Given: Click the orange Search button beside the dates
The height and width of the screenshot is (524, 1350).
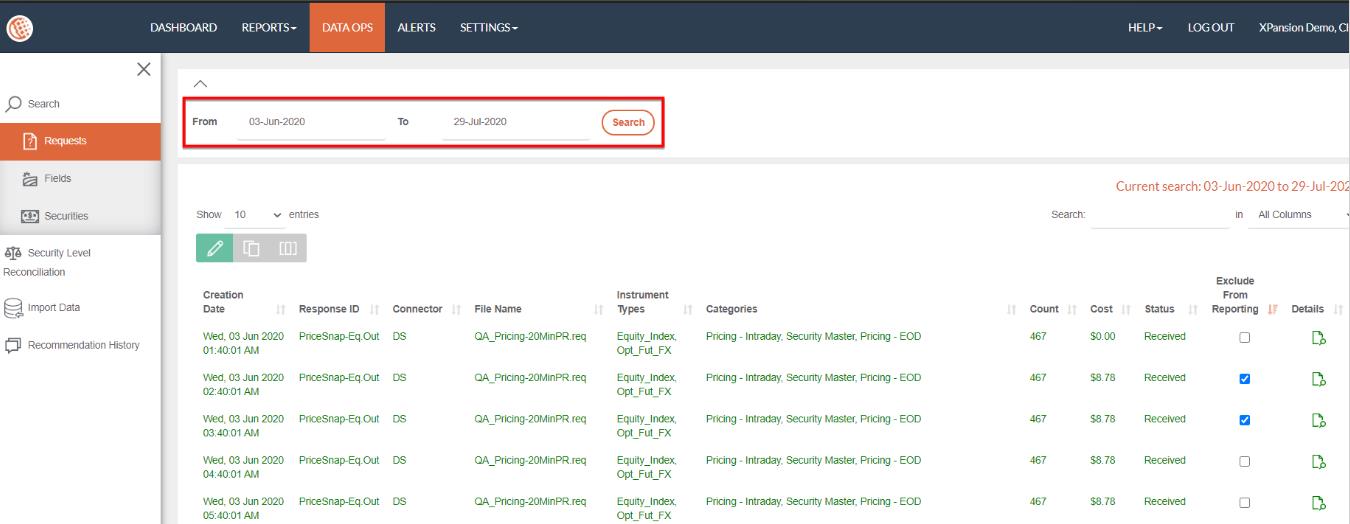Looking at the screenshot, I should pyautogui.click(x=628, y=122).
